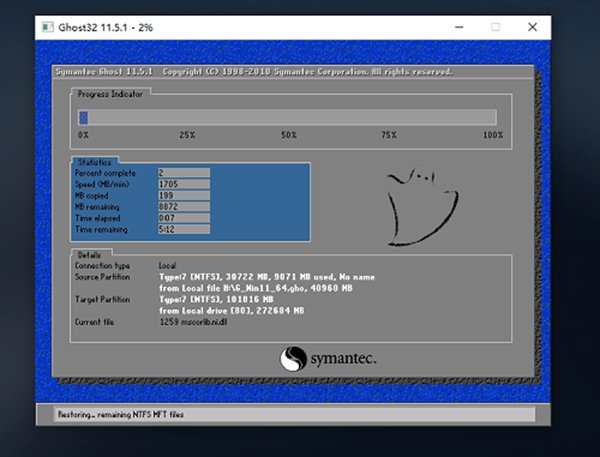Click the ghost mascot drawing
The height and width of the screenshot is (457, 600).
coord(416,206)
